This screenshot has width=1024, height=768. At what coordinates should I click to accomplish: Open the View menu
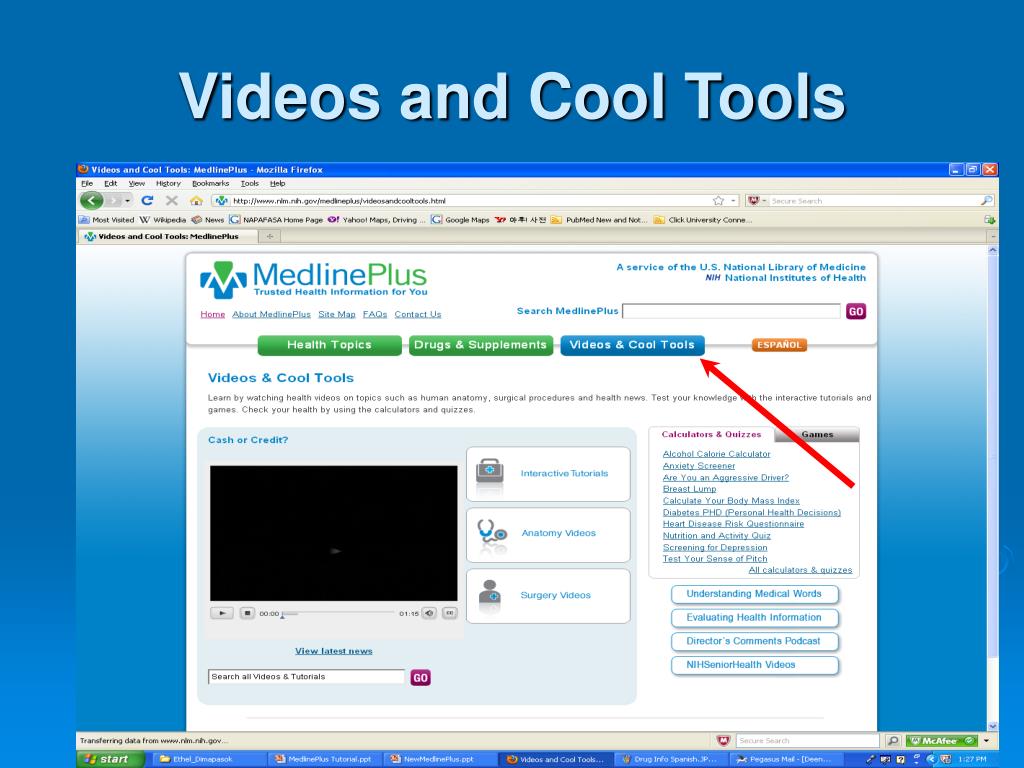point(136,184)
